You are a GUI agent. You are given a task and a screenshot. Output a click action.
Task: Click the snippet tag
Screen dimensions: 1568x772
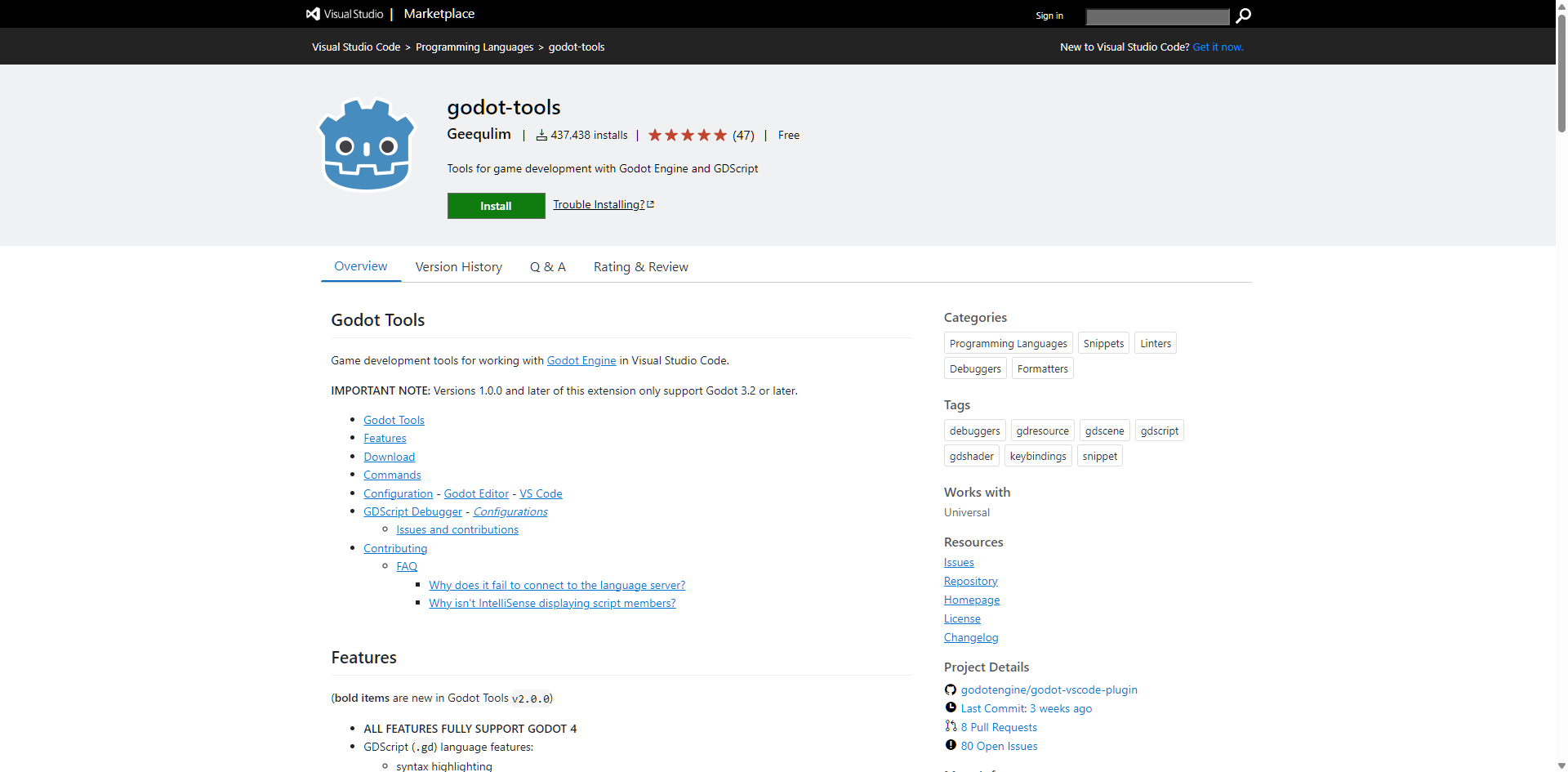tap(1100, 456)
